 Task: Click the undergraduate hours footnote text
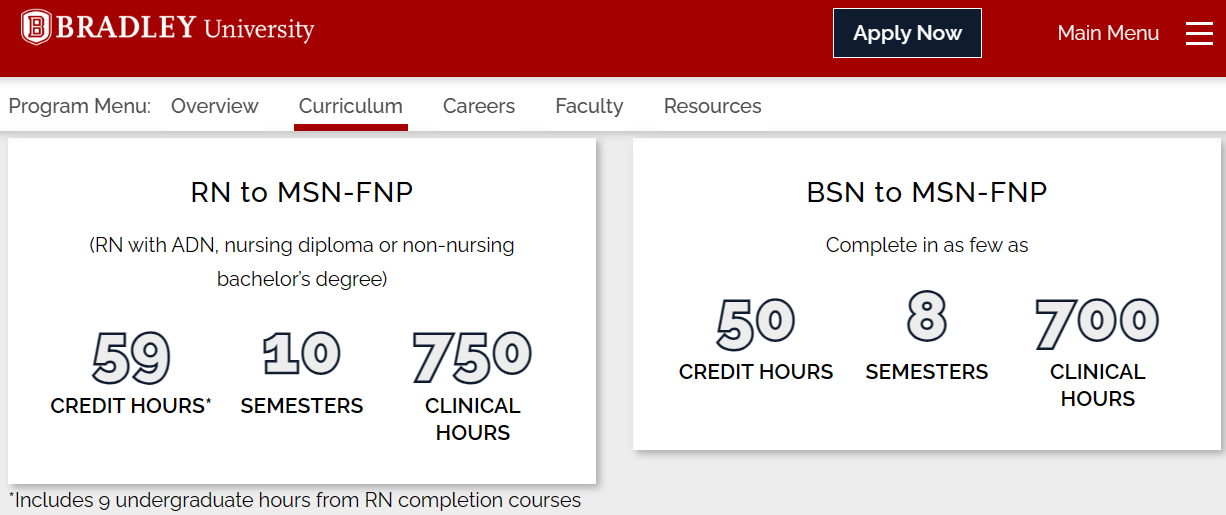point(295,500)
